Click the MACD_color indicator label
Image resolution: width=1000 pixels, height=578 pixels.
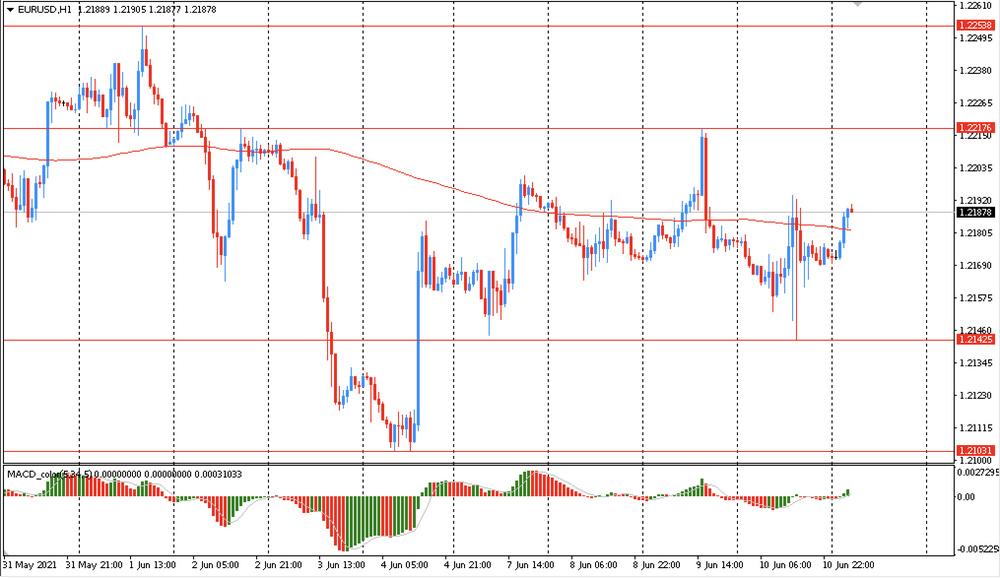click(x=49, y=474)
